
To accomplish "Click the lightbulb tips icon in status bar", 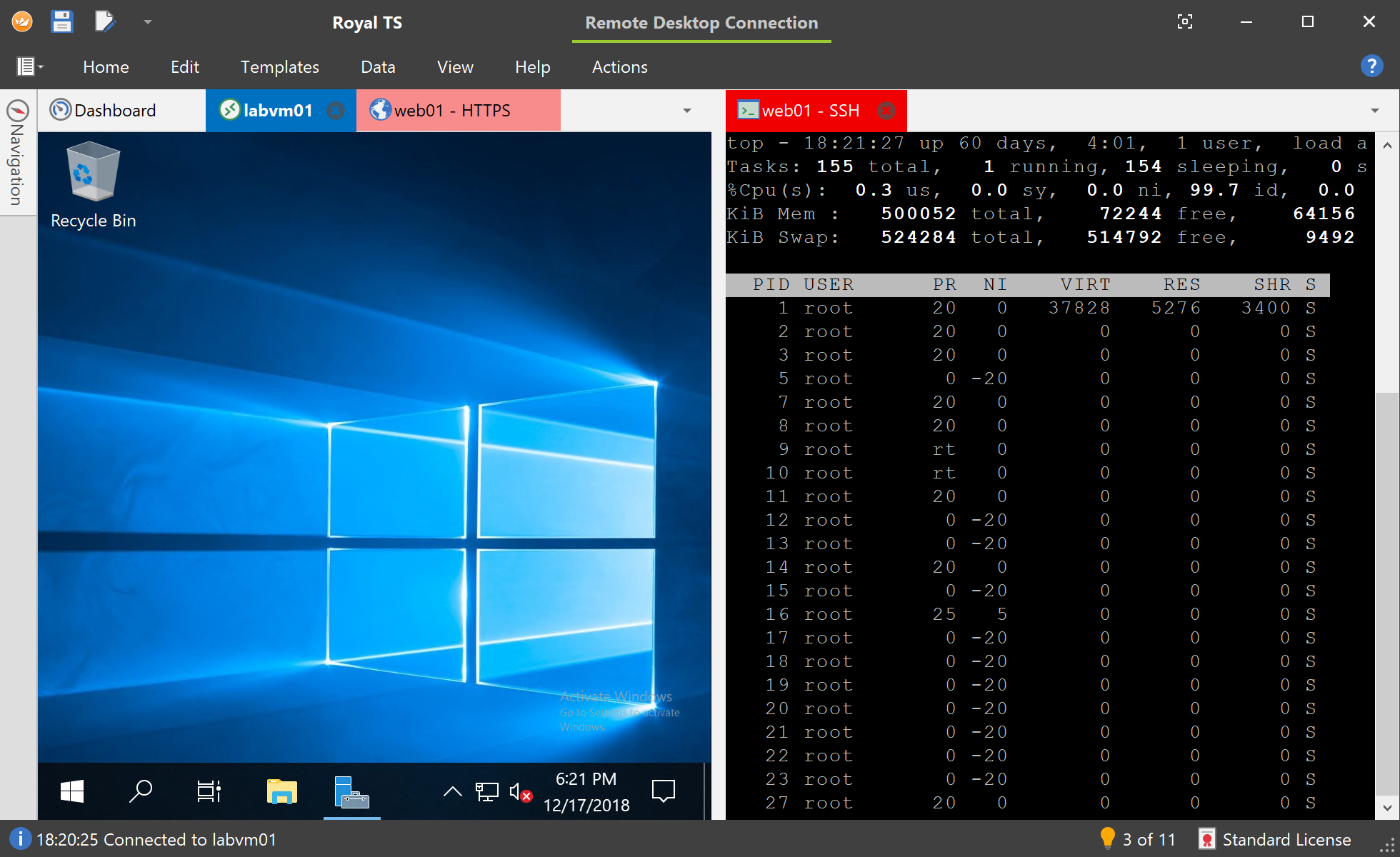I will tap(1107, 838).
